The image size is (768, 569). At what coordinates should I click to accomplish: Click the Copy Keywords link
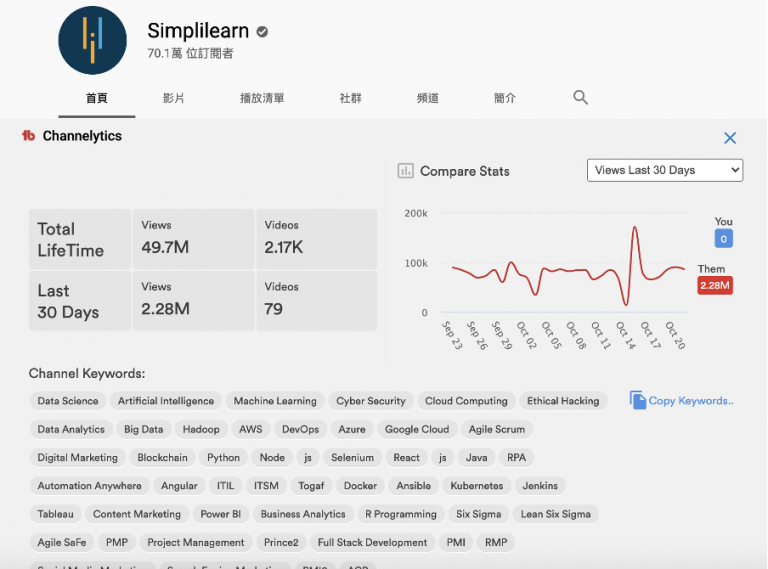(691, 401)
